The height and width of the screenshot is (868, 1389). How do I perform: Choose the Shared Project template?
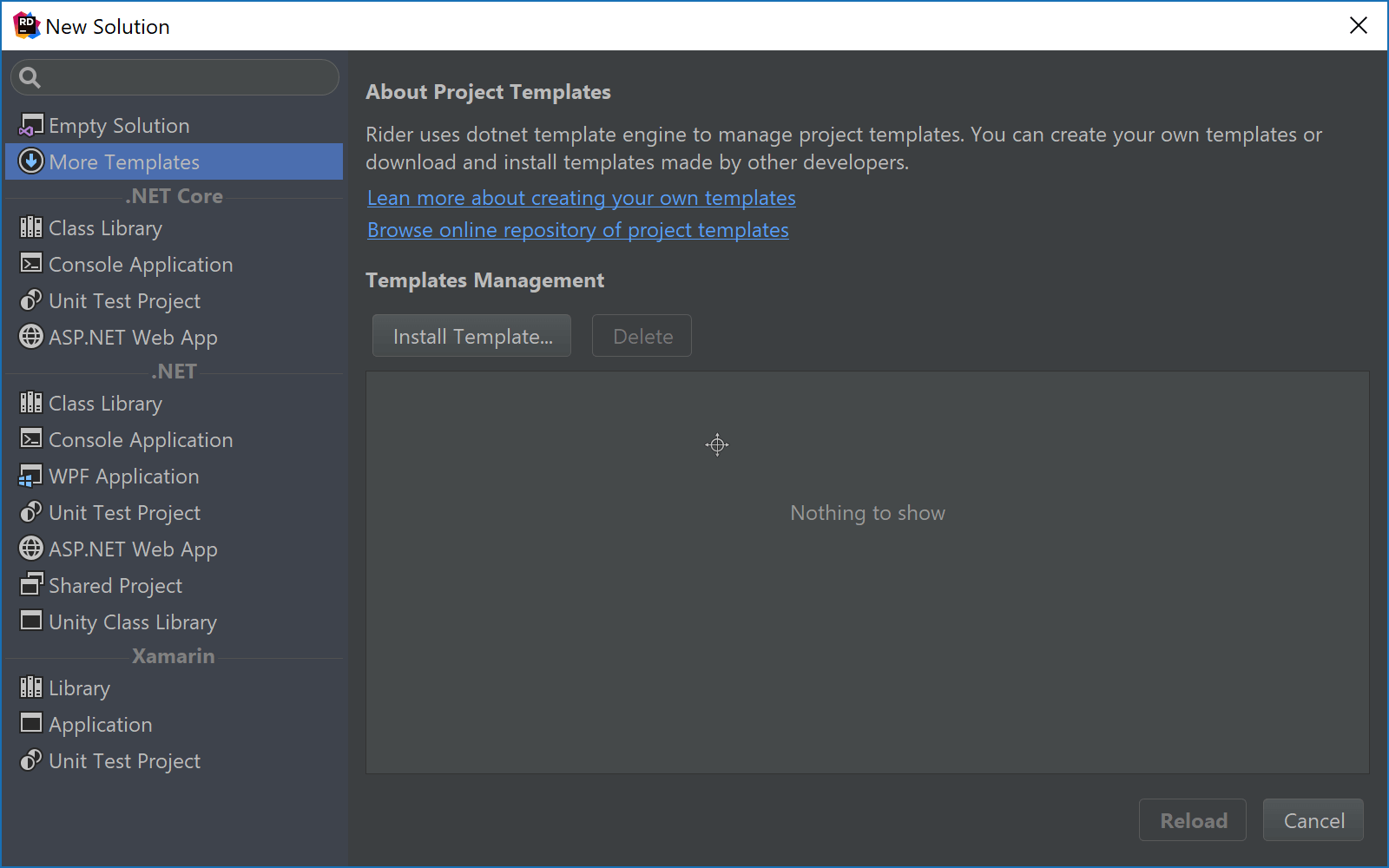tap(174, 585)
